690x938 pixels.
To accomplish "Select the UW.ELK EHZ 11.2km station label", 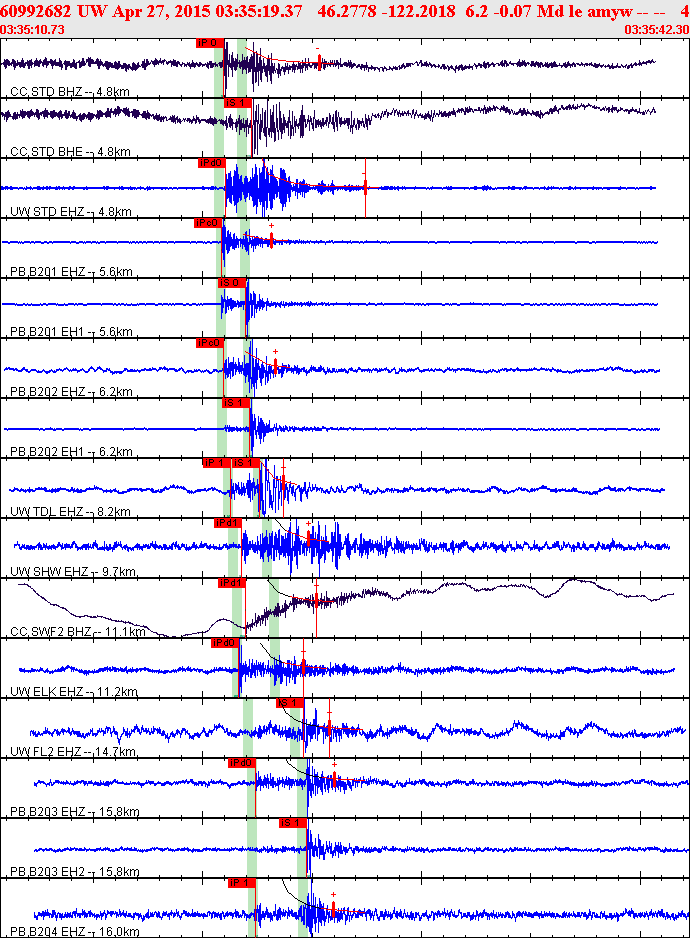I will (74, 692).
